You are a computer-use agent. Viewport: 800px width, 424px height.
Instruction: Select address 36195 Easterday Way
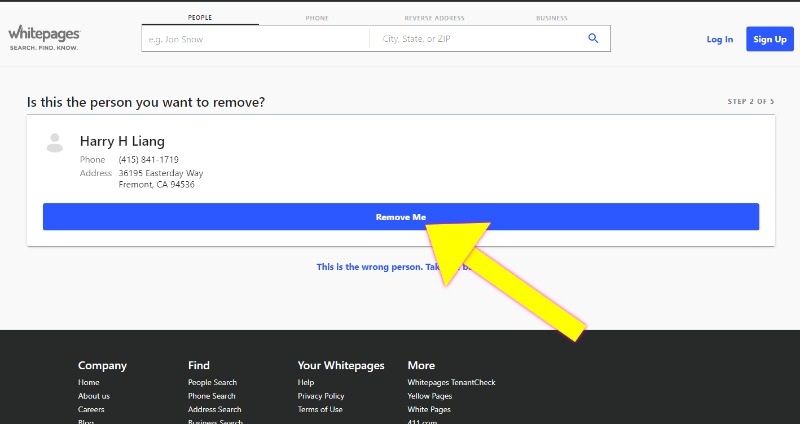(x=161, y=173)
